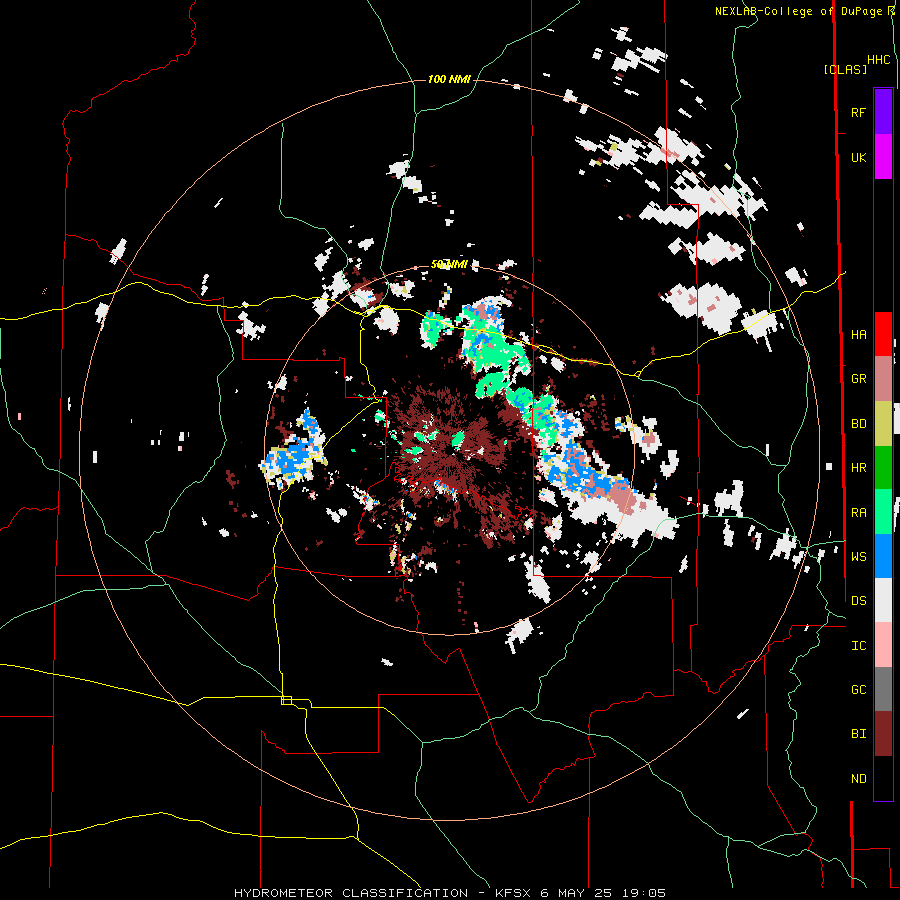Click the ND legend label
900x900 pixels.
(858, 779)
